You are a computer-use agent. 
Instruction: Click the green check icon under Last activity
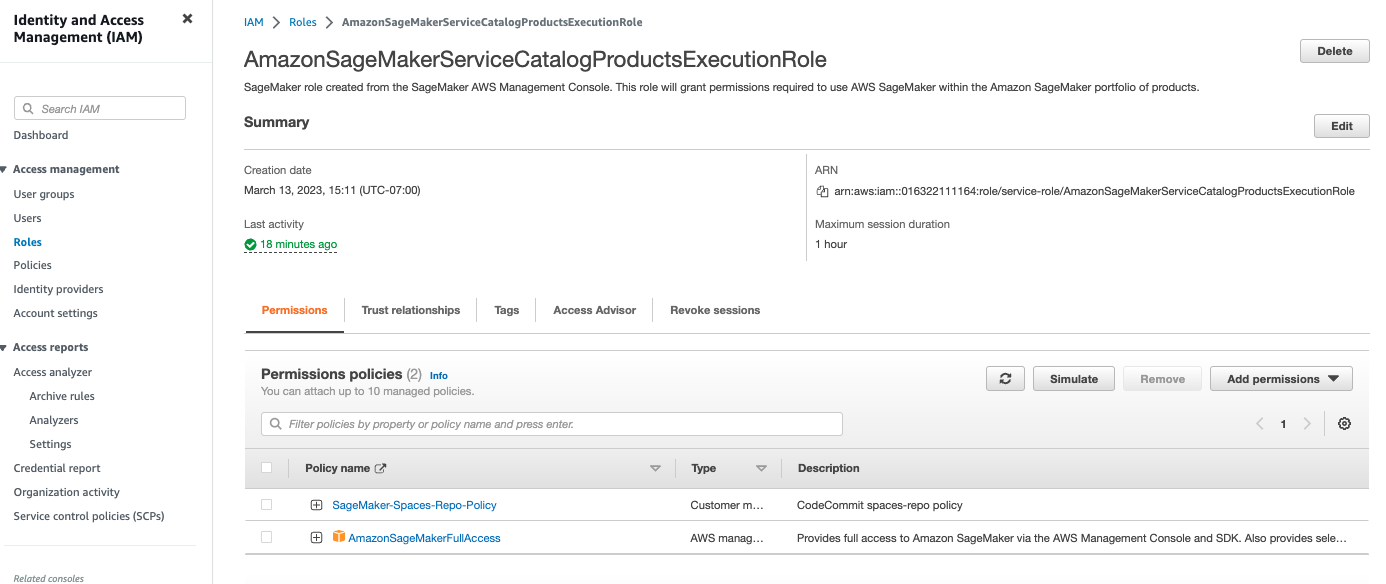tap(250, 244)
